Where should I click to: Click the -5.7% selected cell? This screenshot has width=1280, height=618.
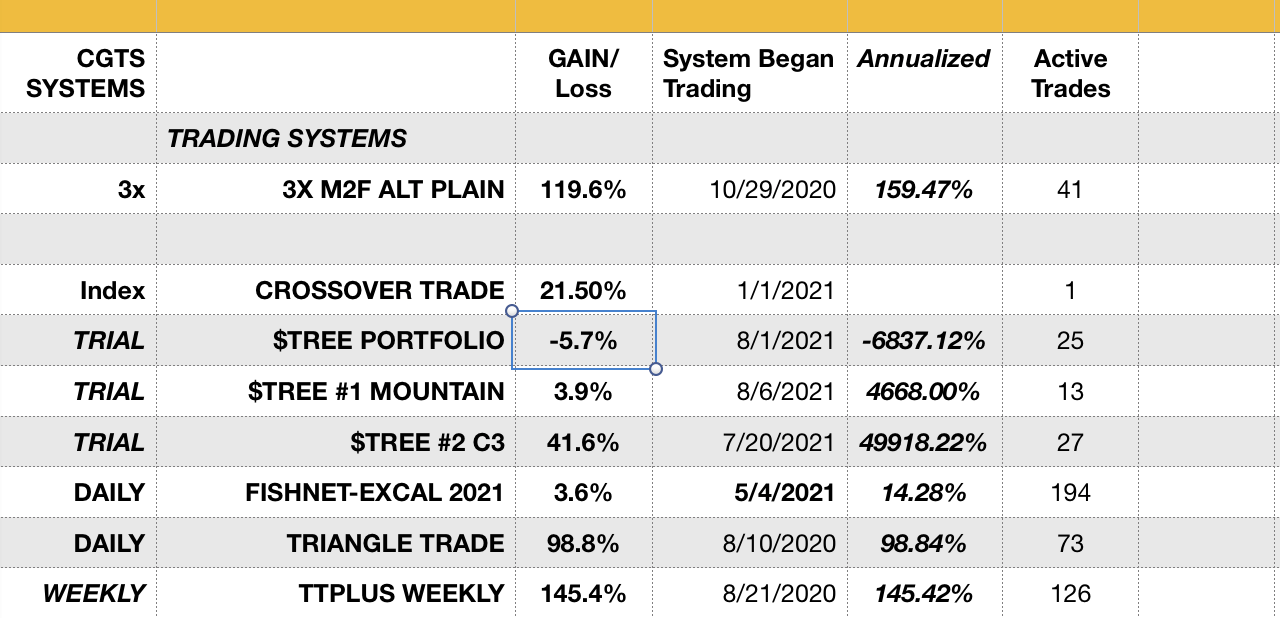583,341
